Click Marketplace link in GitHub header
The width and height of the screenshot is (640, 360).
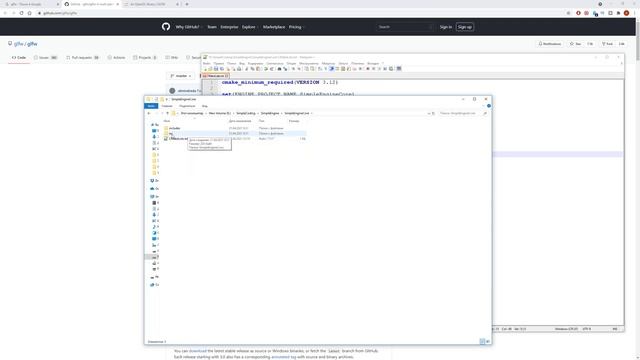[274, 27]
